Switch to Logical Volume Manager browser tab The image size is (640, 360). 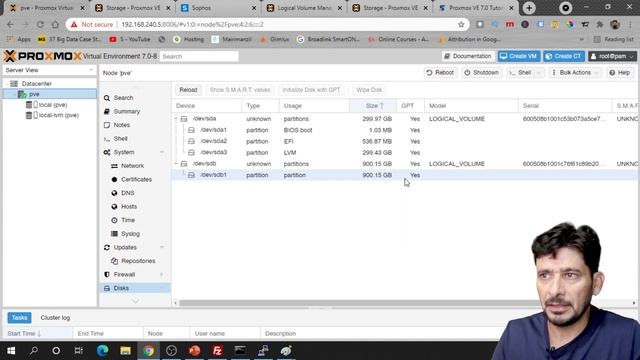[304, 8]
